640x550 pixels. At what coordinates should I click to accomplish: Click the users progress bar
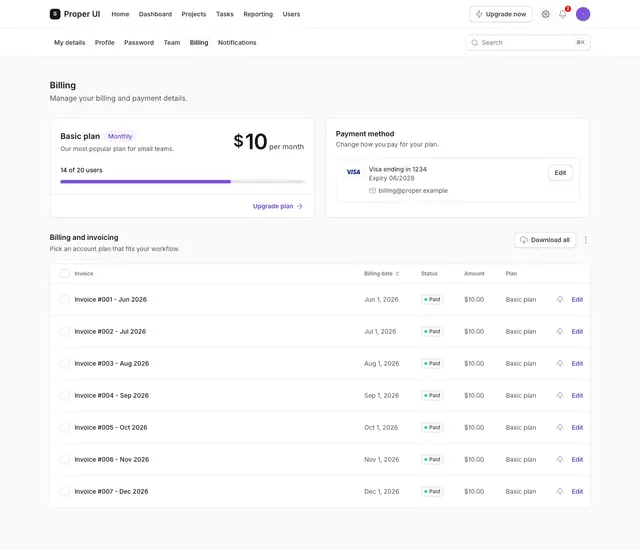[182, 182]
